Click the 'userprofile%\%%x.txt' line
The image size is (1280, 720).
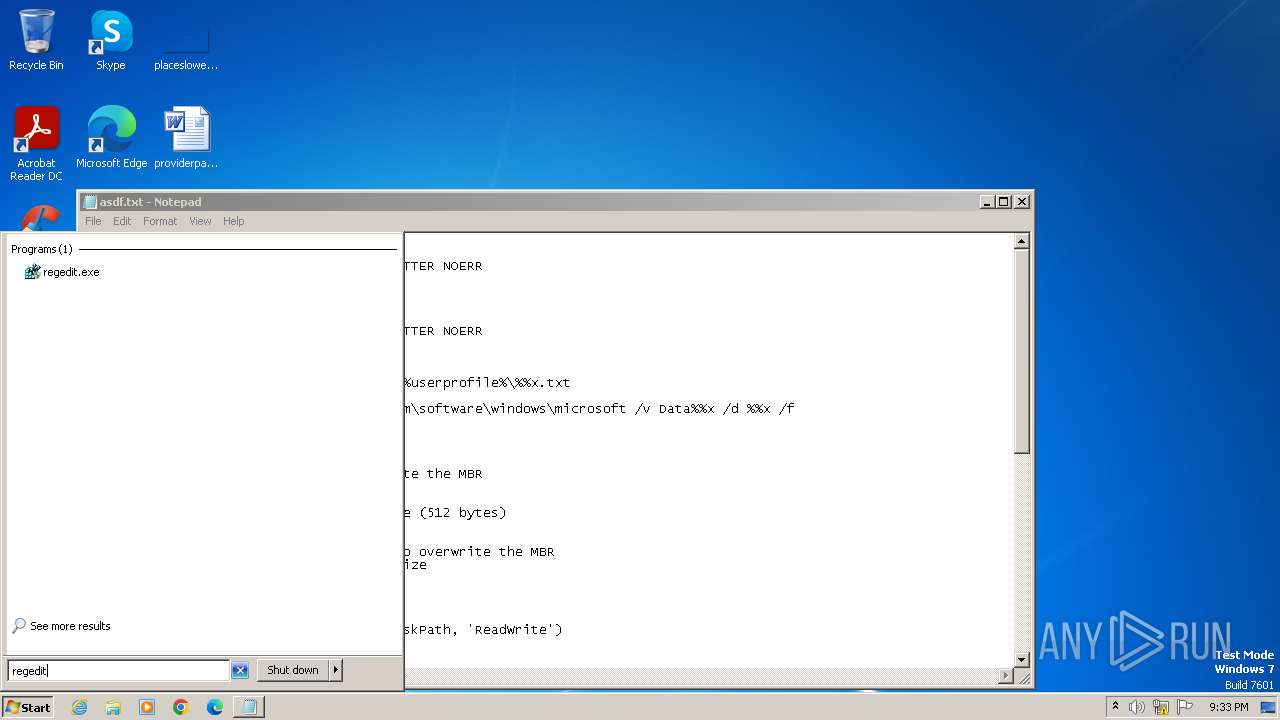coord(487,383)
